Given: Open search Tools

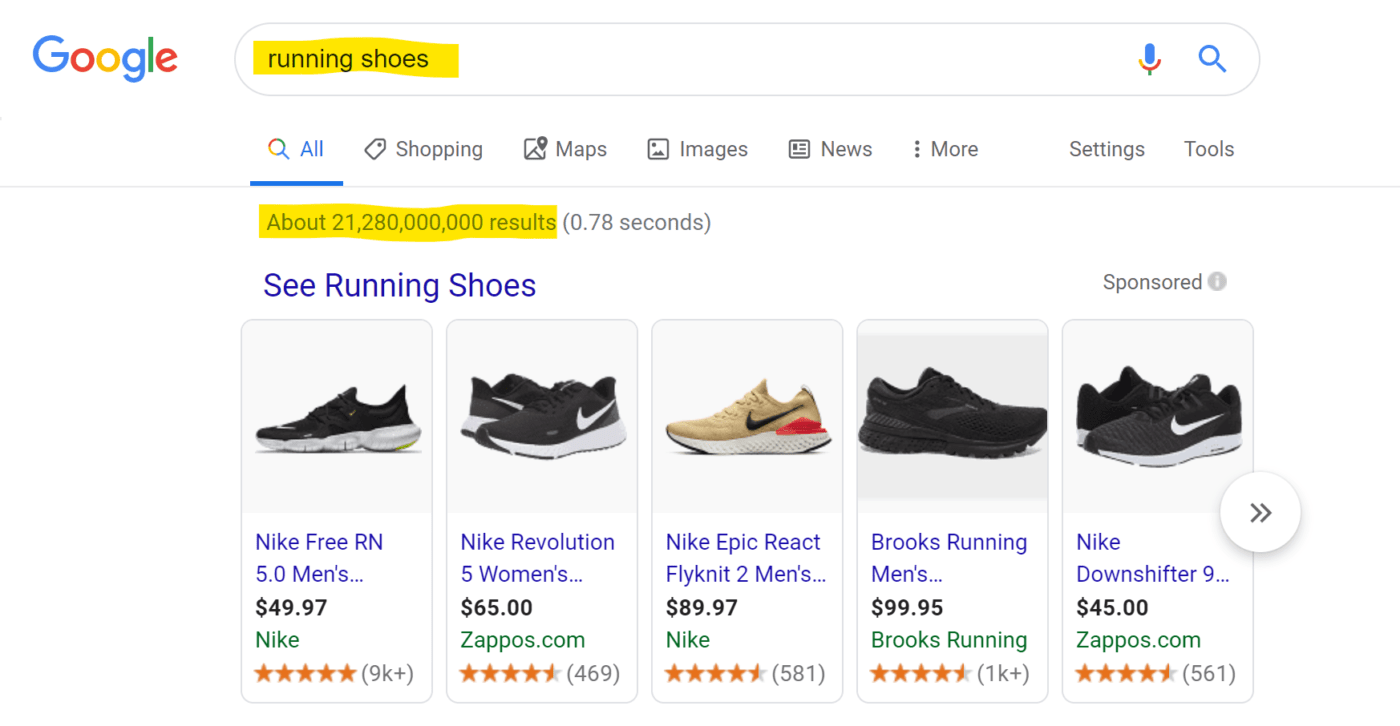Looking at the screenshot, I should click(x=1209, y=149).
